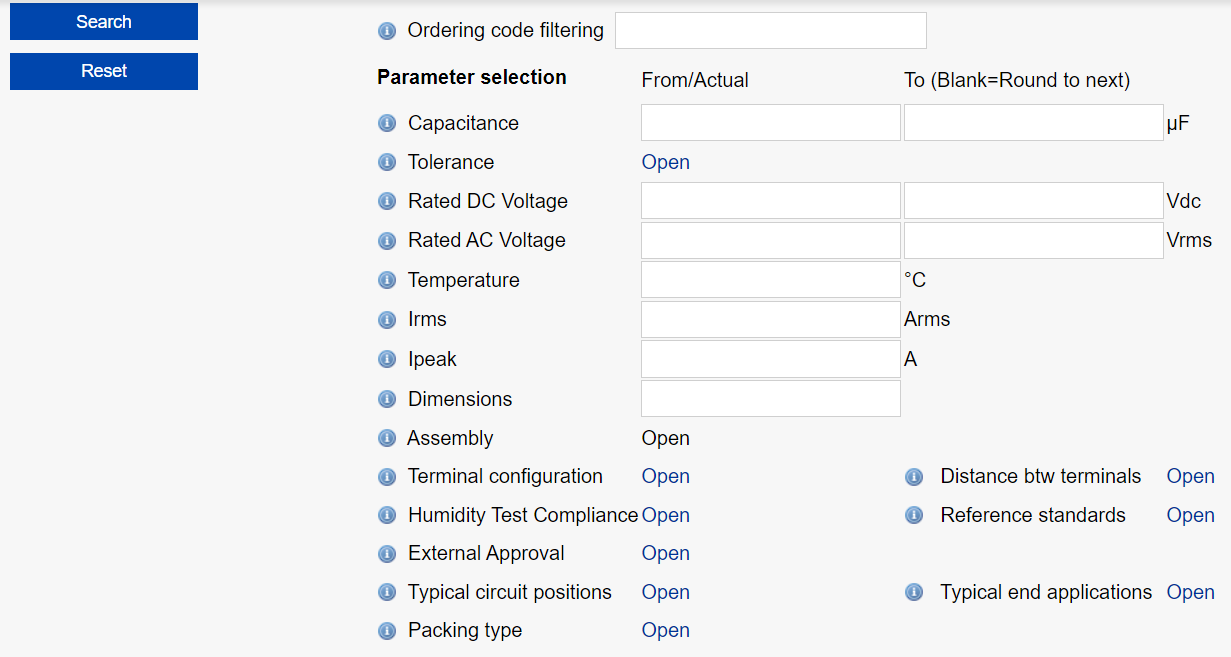Open Typical circuit positions options
1231x657 pixels.
click(x=666, y=592)
